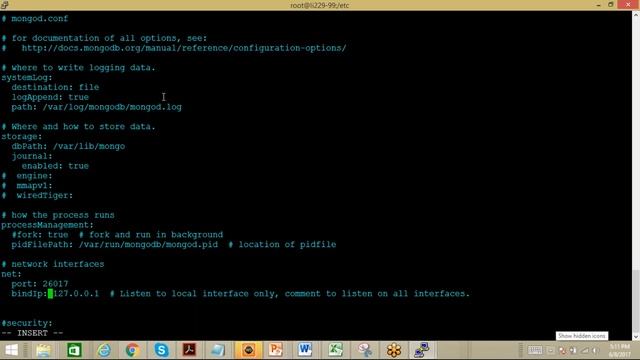Image resolution: width=640 pixels, height=360 pixels.
Task: Show hidden icons in system tray
Action: point(551,350)
